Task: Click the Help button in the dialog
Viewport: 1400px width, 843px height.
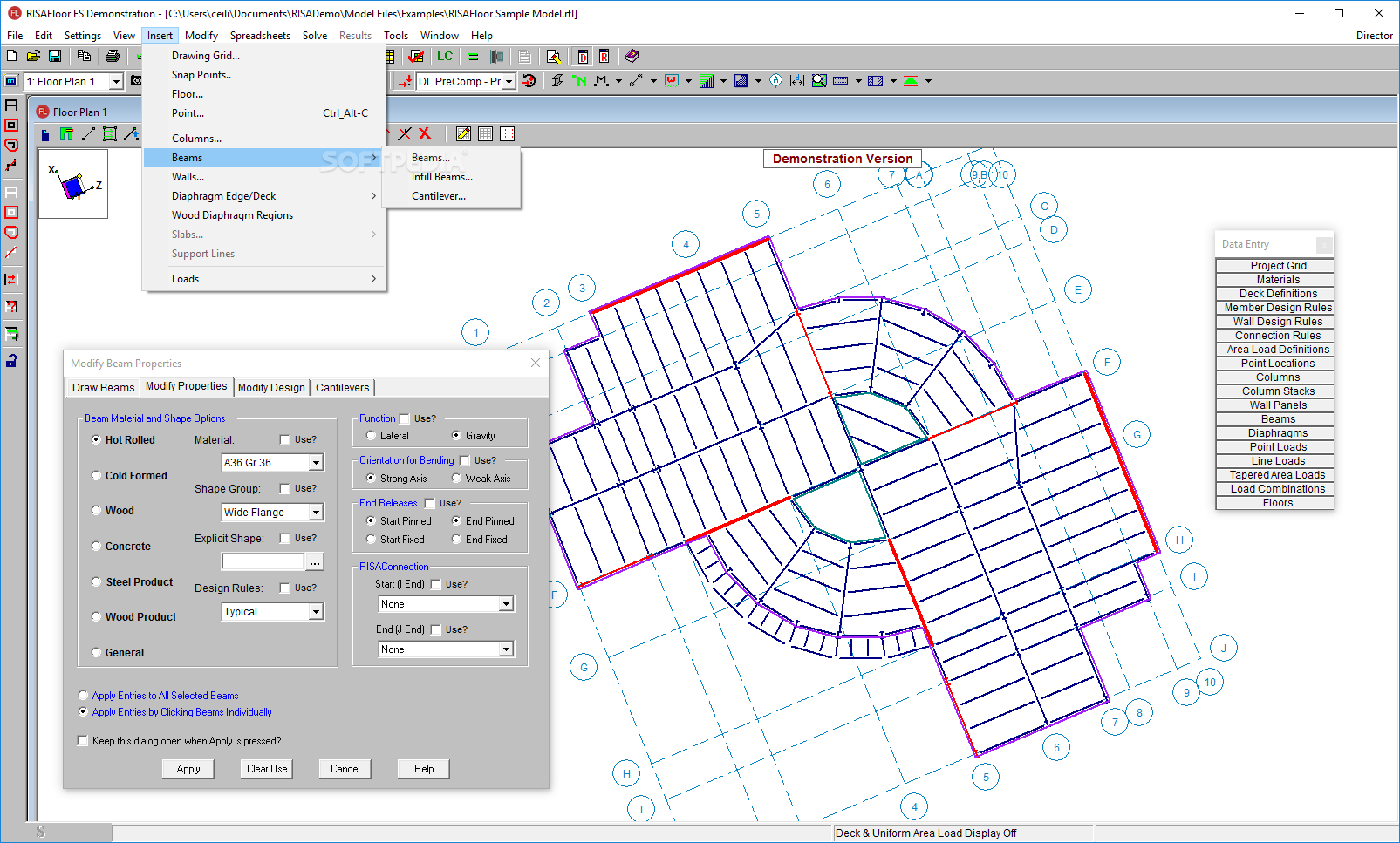Action: tap(424, 769)
